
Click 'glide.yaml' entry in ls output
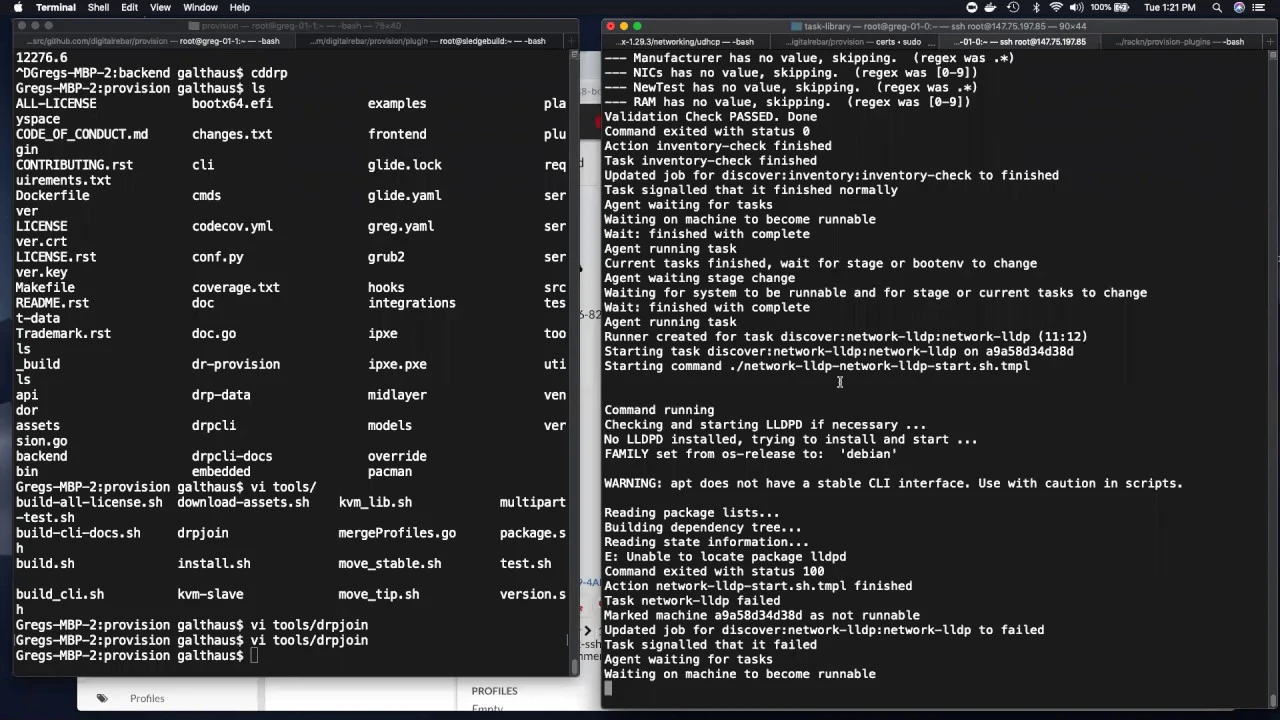click(404, 195)
